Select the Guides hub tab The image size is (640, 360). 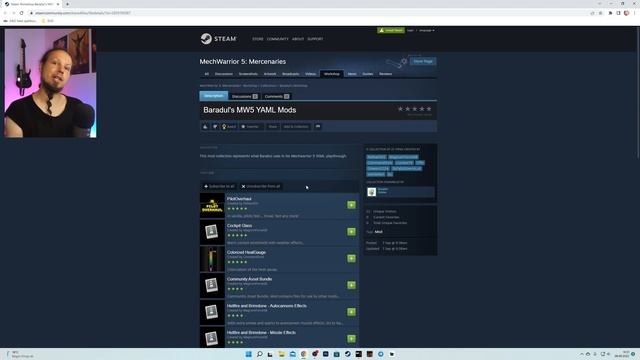(368, 74)
